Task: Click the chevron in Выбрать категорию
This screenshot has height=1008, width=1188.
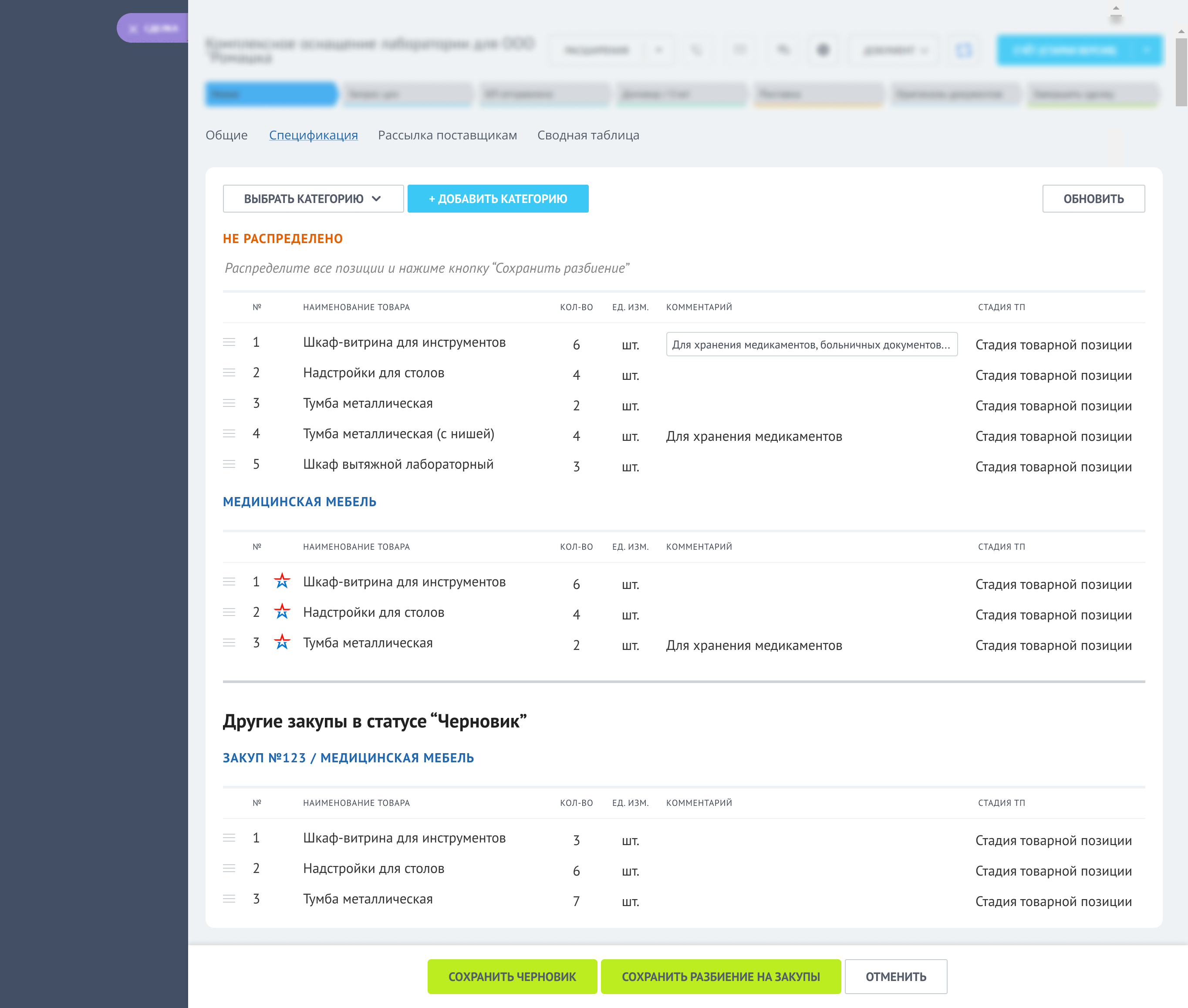Action: [x=376, y=199]
